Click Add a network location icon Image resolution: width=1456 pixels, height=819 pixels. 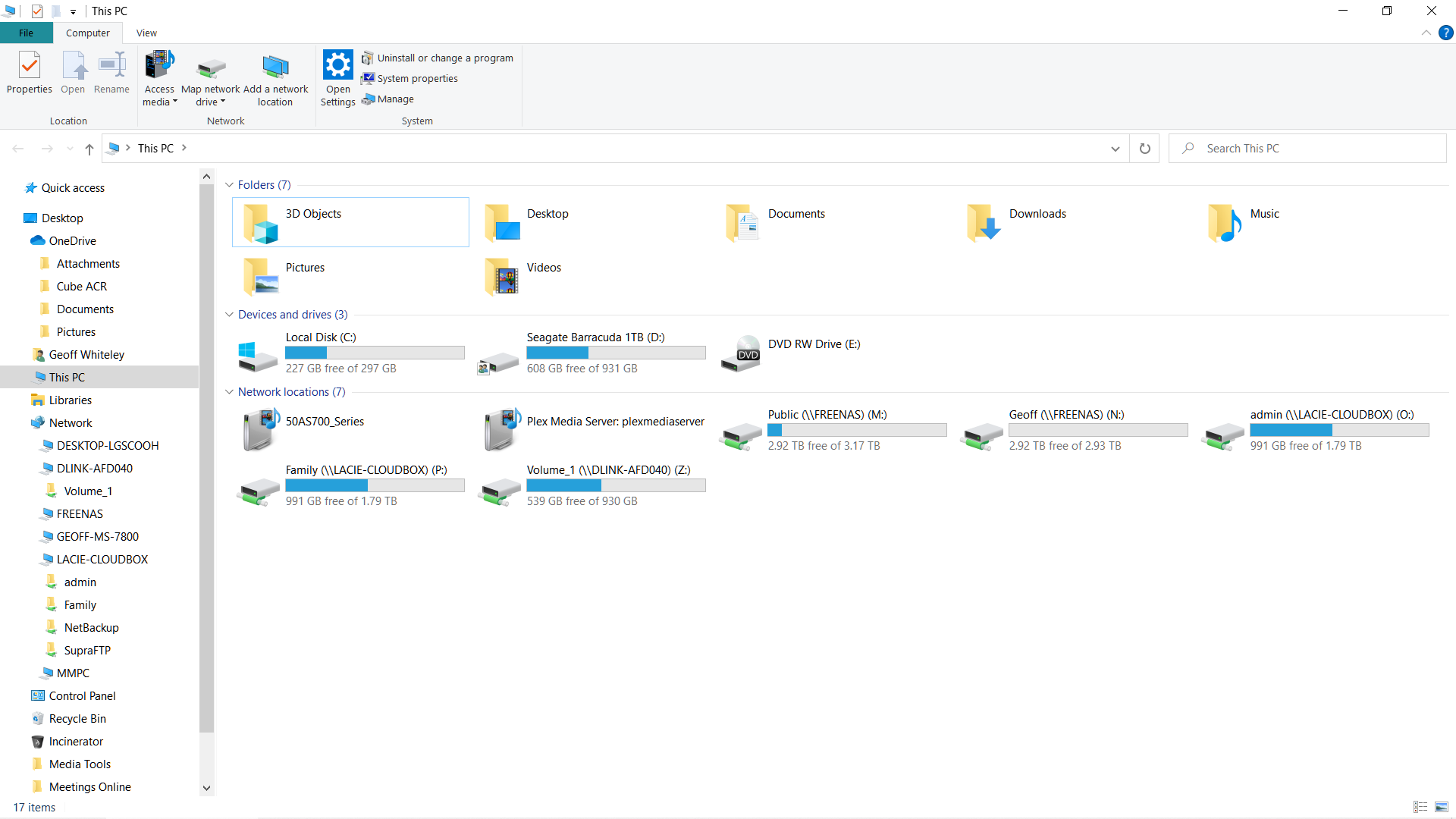coord(275,68)
